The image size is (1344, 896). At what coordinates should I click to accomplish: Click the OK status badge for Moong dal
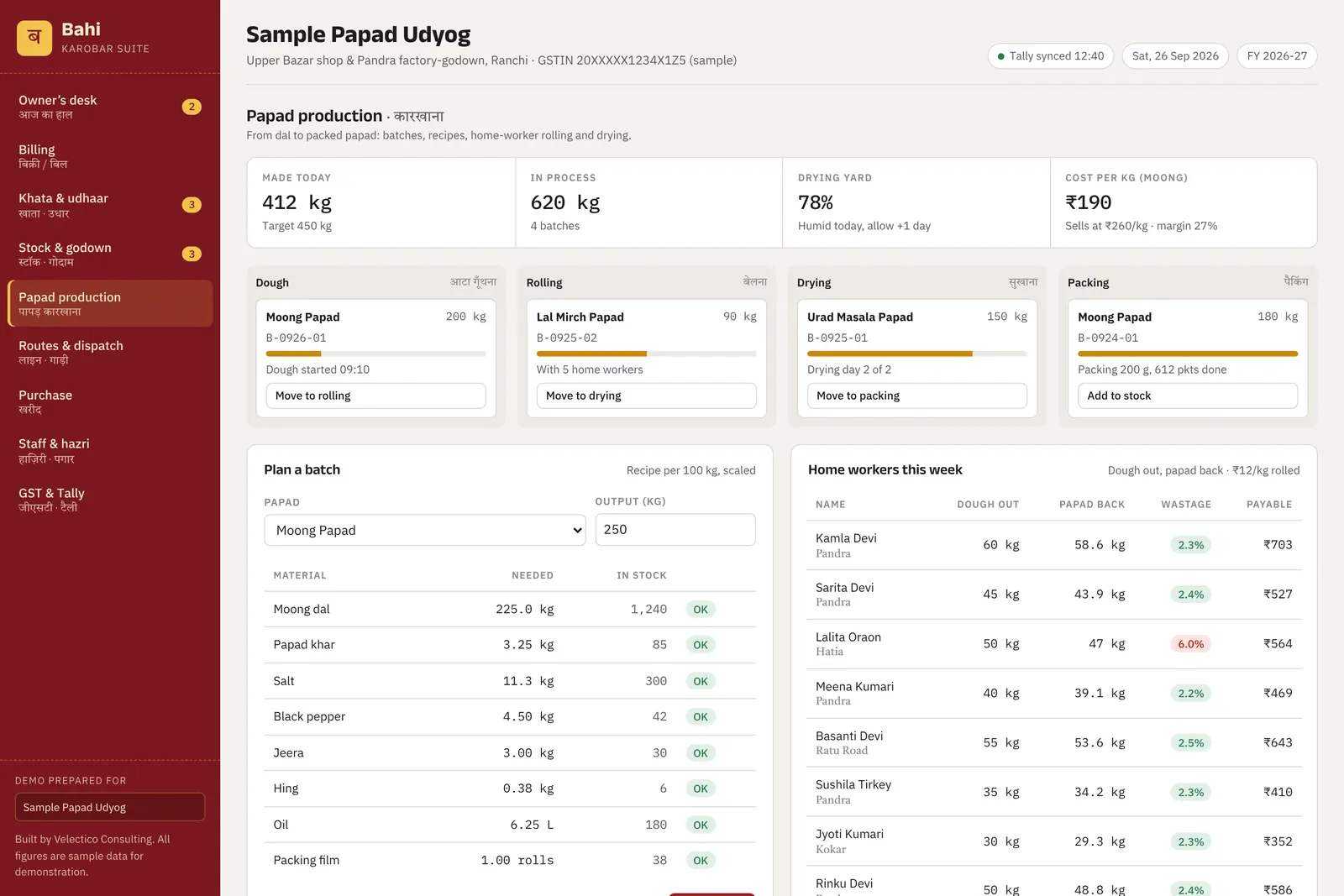tap(701, 610)
